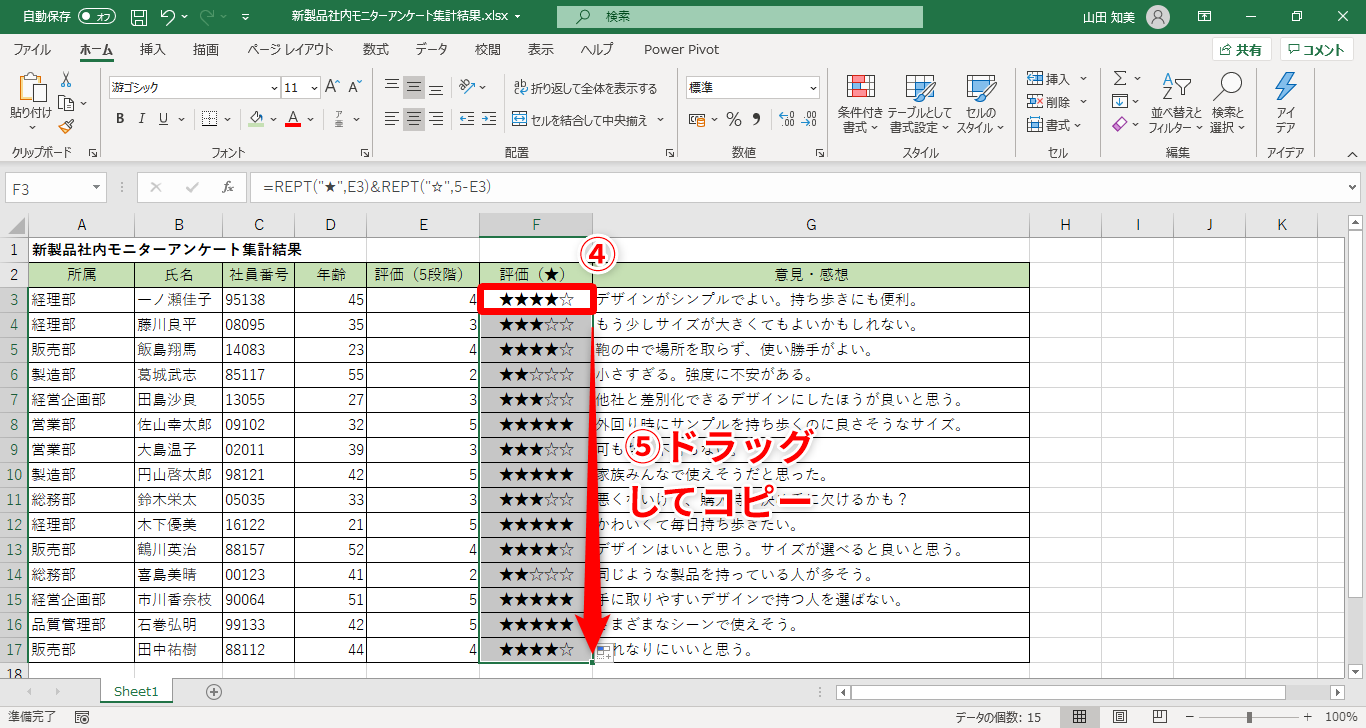Select the Sheet1 tab
1366x728 pixels.
136,691
